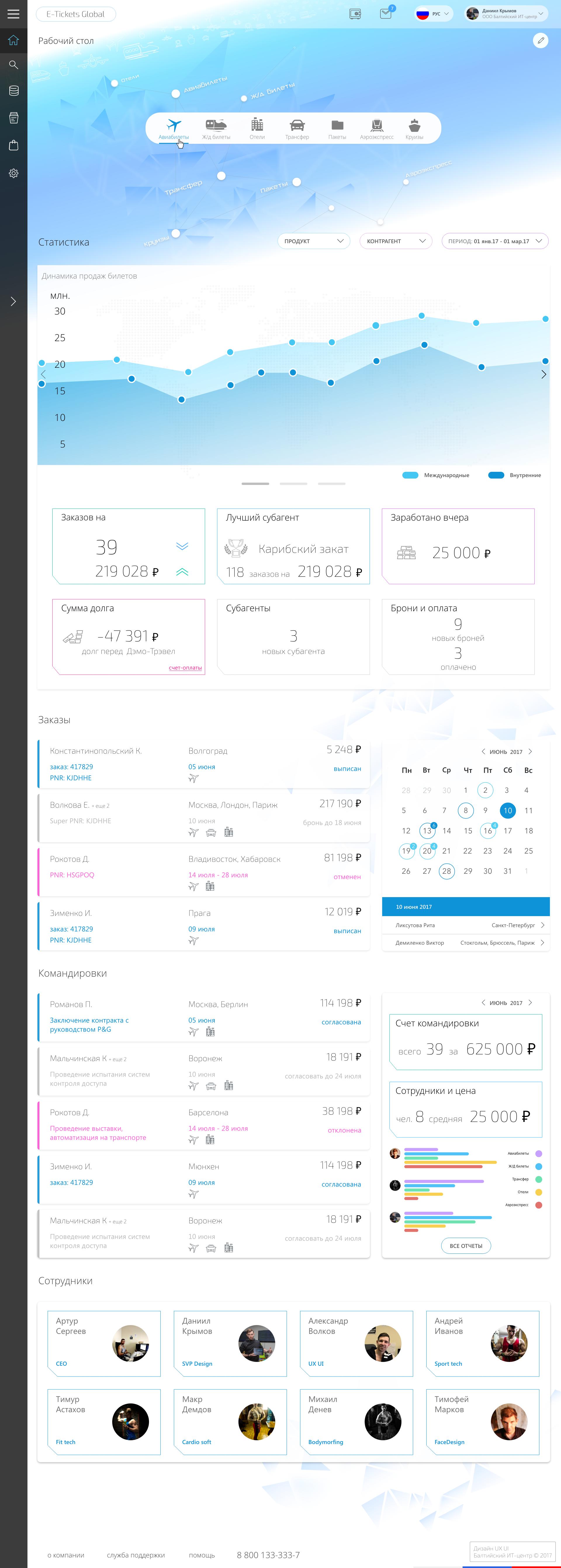
Task: Select 10 in the calendar
Action: 508,811
